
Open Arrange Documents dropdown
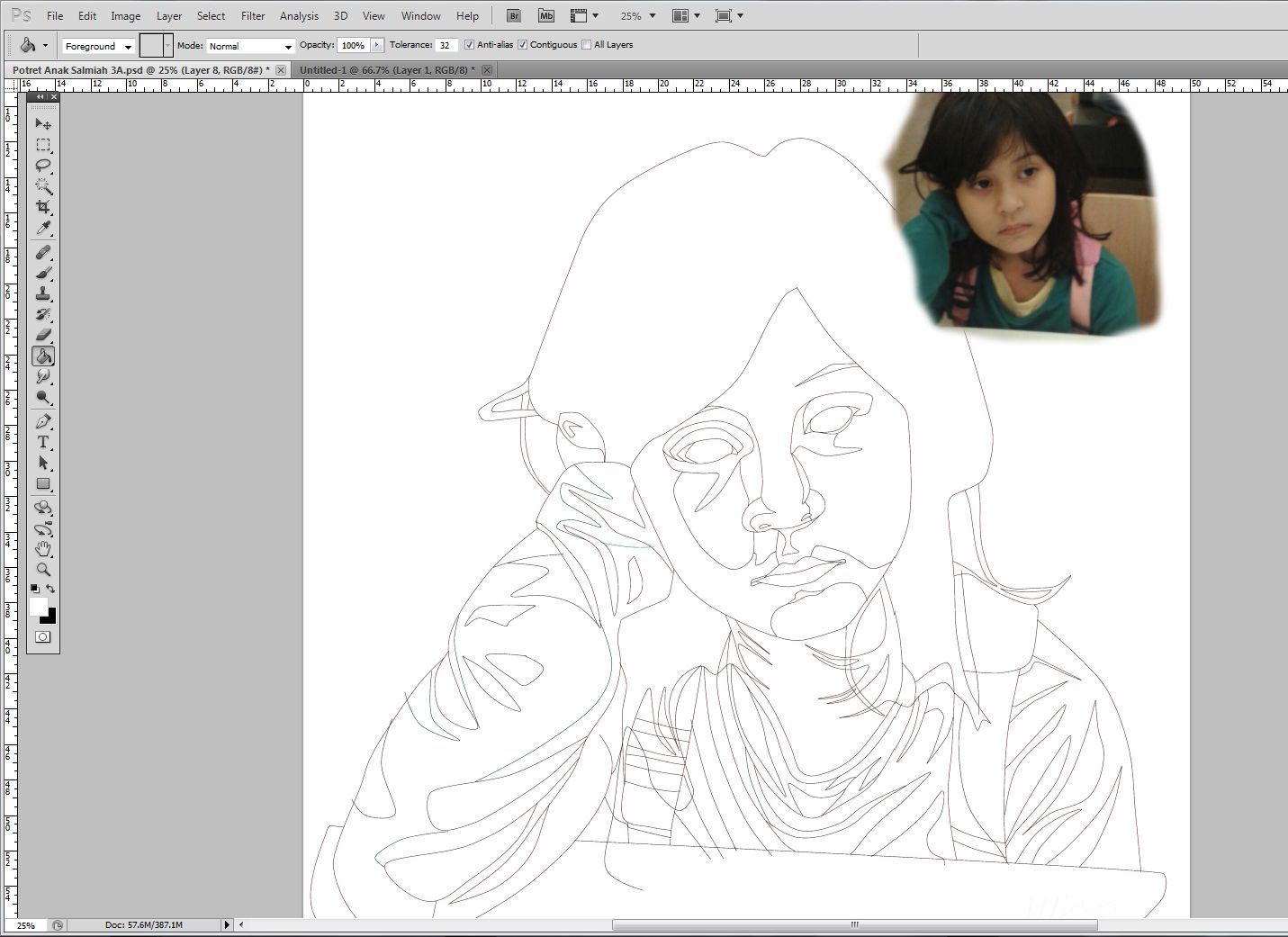point(686,15)
